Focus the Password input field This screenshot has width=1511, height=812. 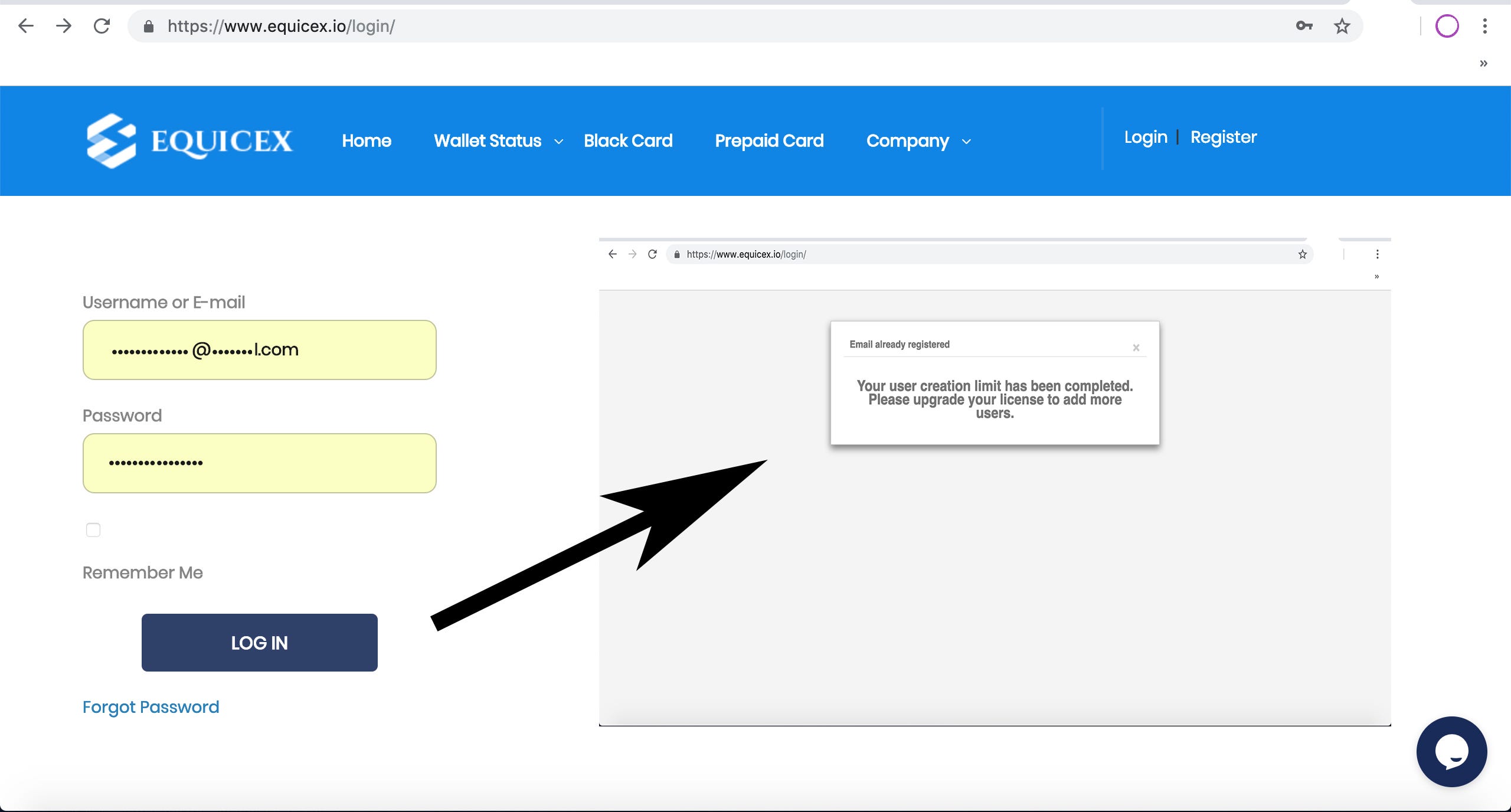(260, 463)
